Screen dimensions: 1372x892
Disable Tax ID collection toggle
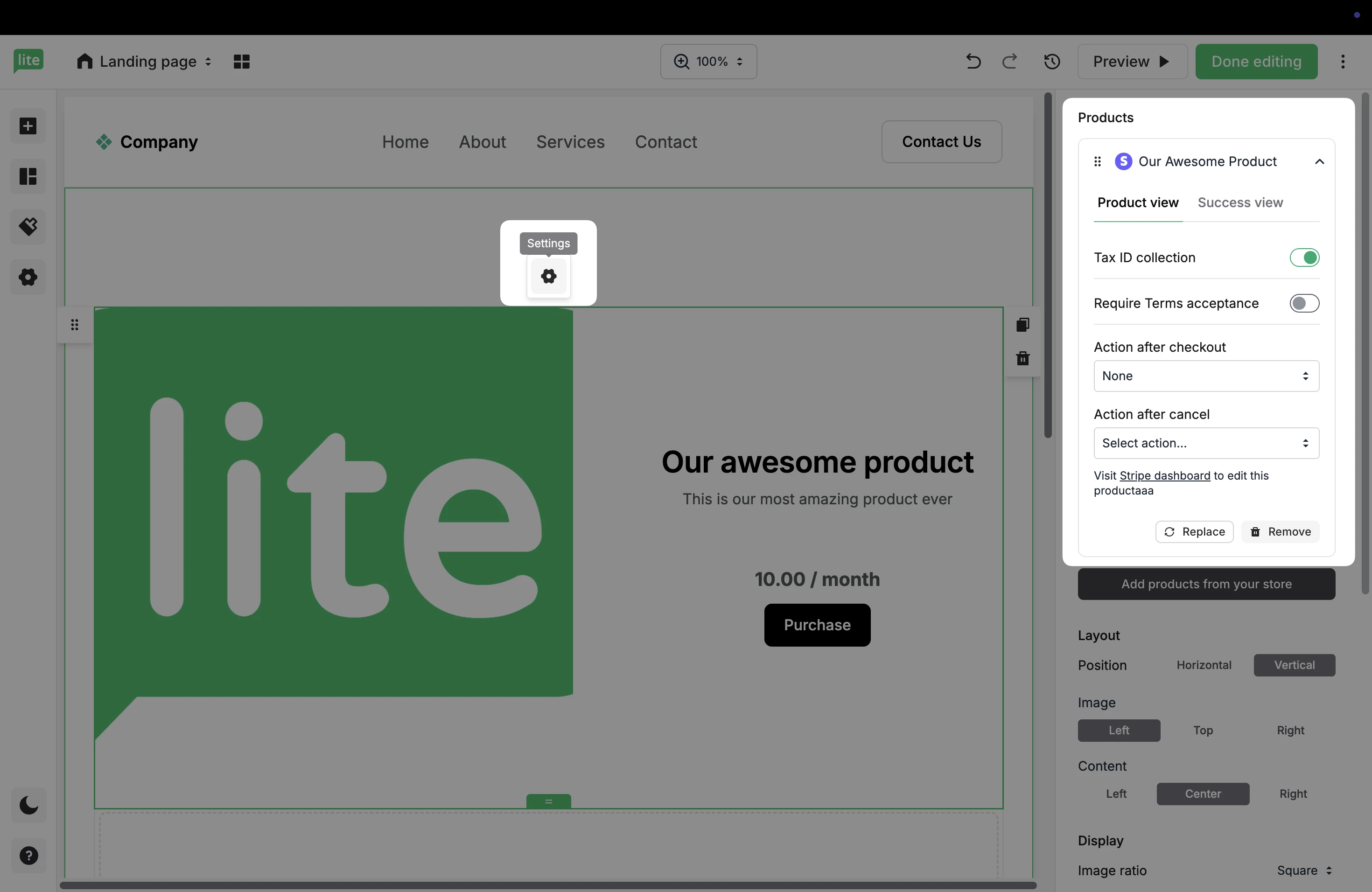coord(1304,258)
